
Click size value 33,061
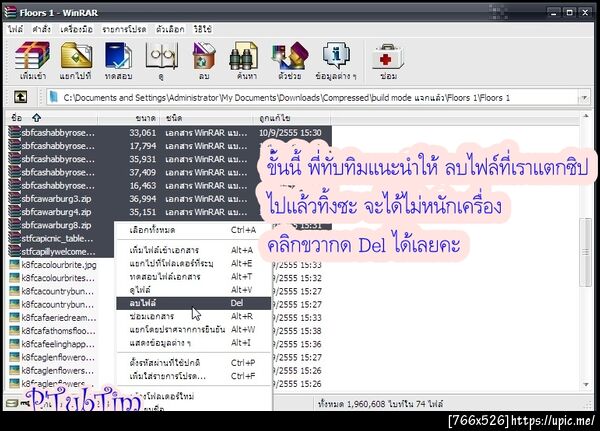click(142, 133)
